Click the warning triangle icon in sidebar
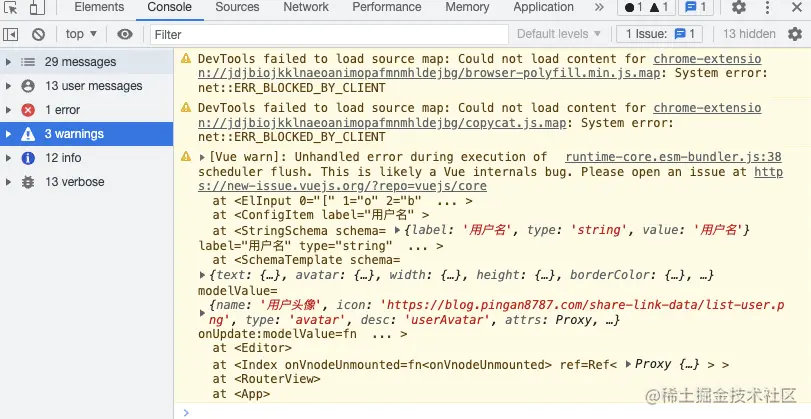 (28, 134)
